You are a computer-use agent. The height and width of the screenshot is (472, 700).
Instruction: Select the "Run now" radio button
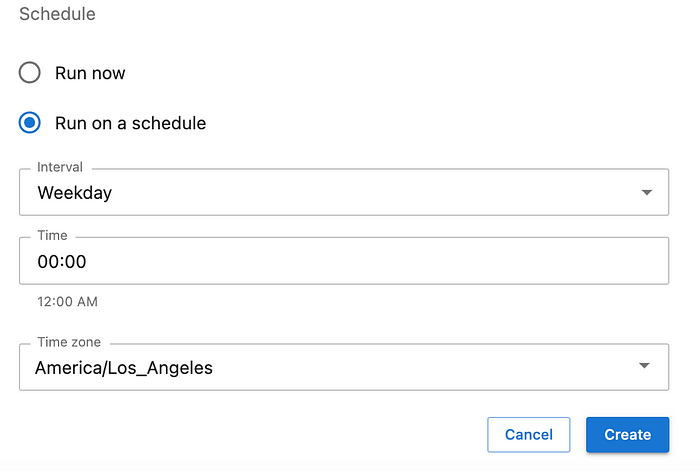(30, 73)
